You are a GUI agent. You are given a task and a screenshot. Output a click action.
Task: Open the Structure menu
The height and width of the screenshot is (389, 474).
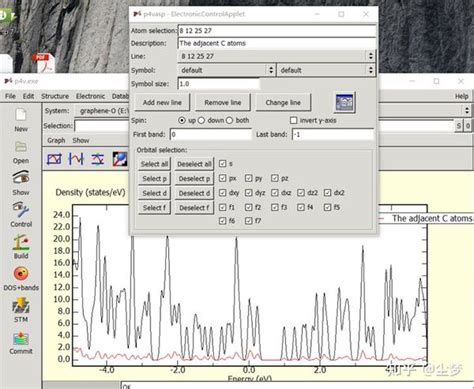[x=55, y=96]
